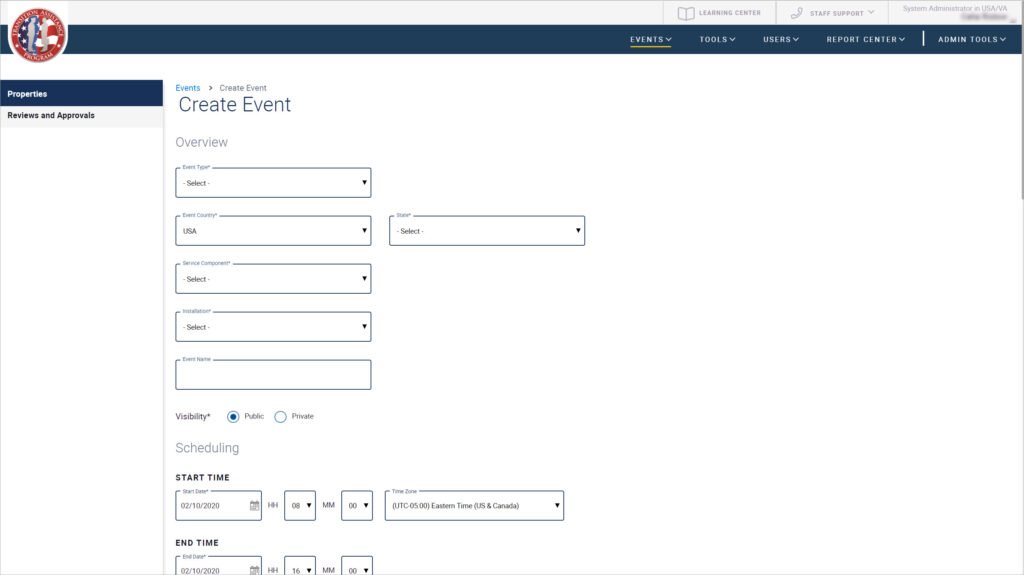Open the Events menu
The image size is (1024, 575).
tap(650, 40)
